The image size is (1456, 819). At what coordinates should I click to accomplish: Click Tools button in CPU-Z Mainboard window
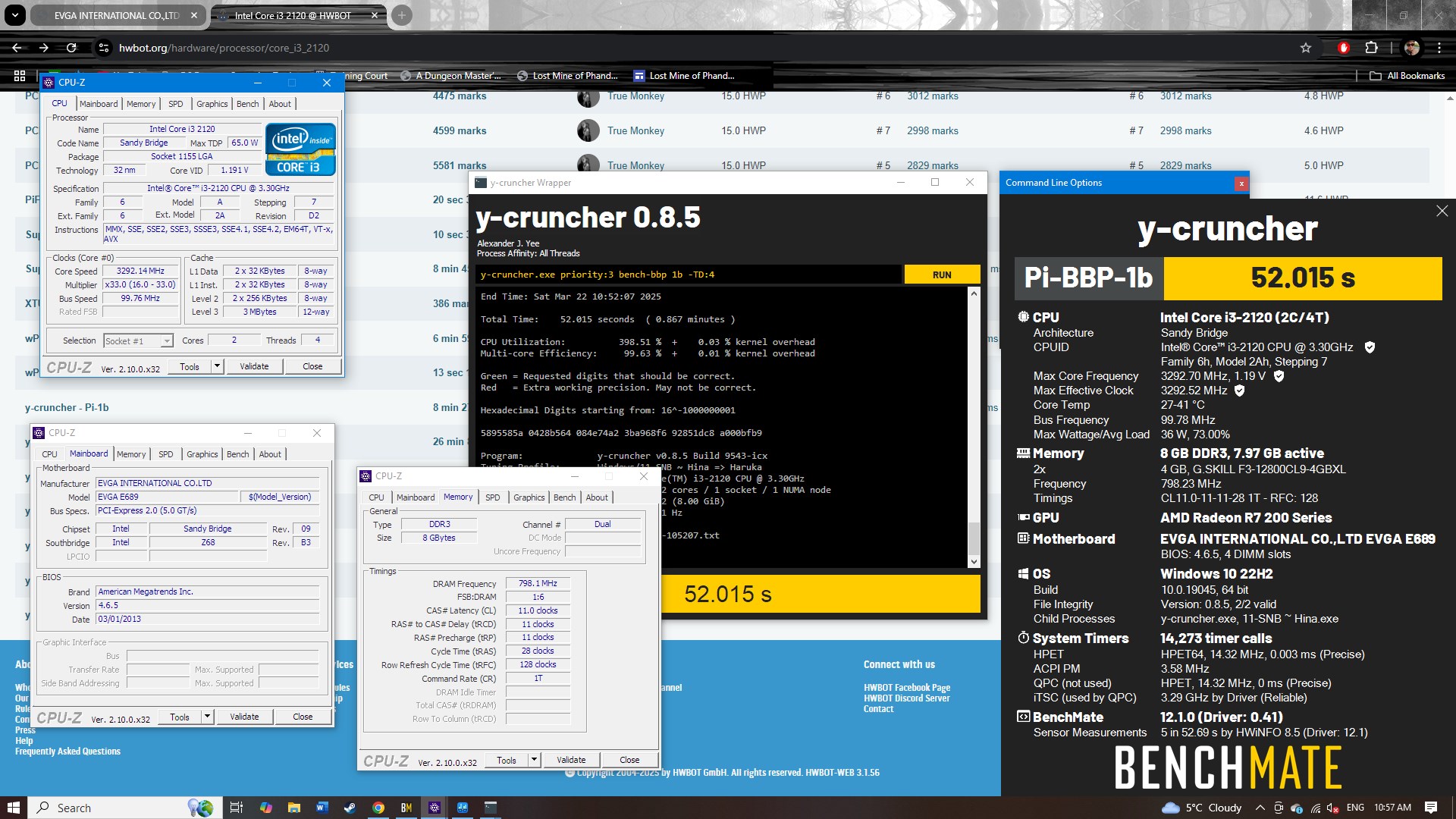[x=180, y=717]
